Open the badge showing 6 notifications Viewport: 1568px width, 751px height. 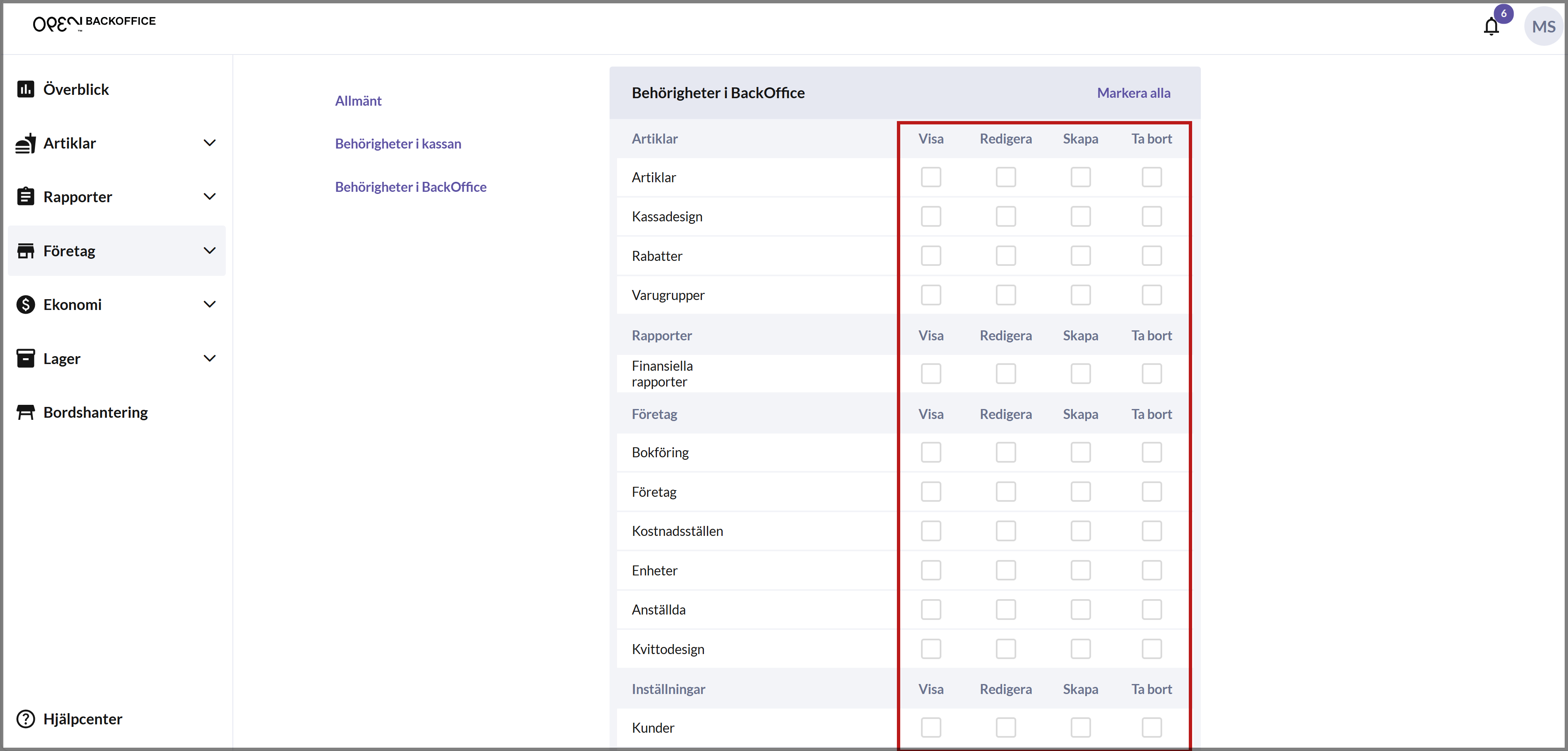pyautogui.click(x=1503, y=13)
